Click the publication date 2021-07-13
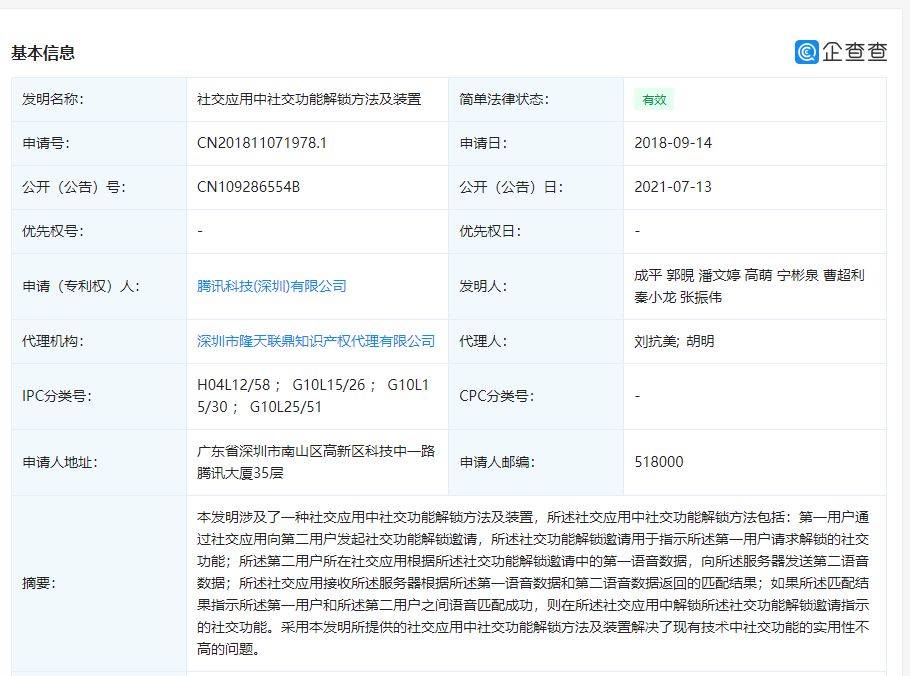910x676 pixels. (x=673, y=187)
